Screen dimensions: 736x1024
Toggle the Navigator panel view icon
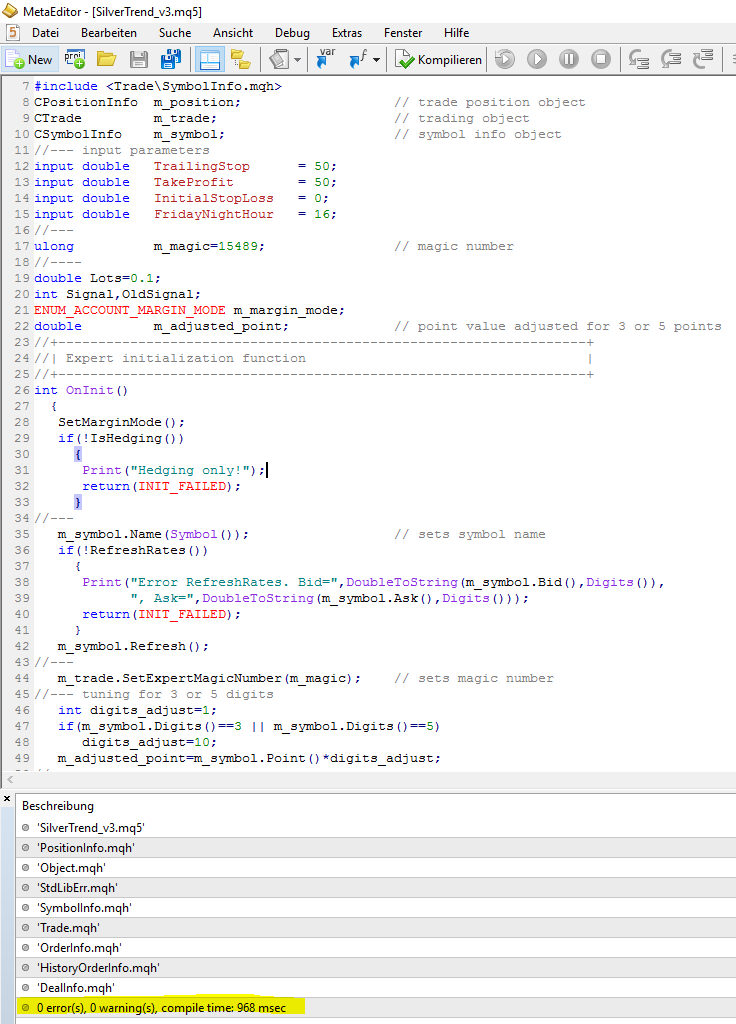click(209, 59)
